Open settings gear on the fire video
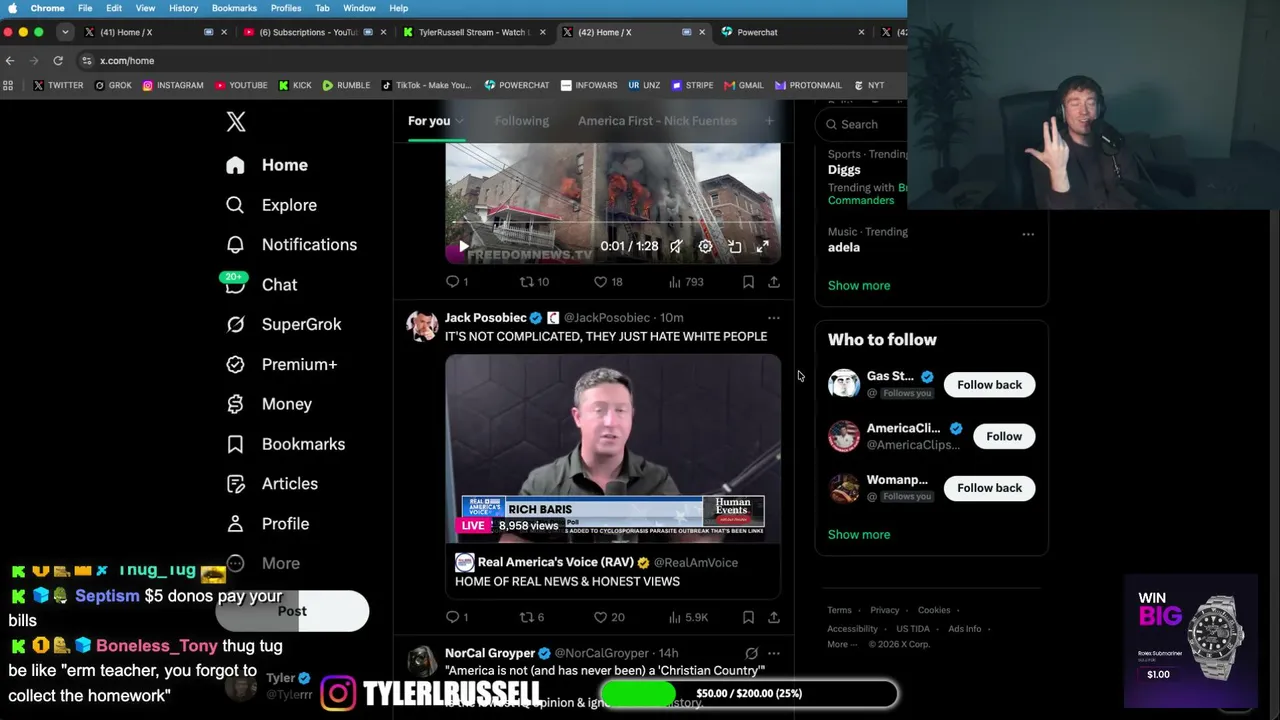This screenshot has height=720, width=1280. point(705,246)
